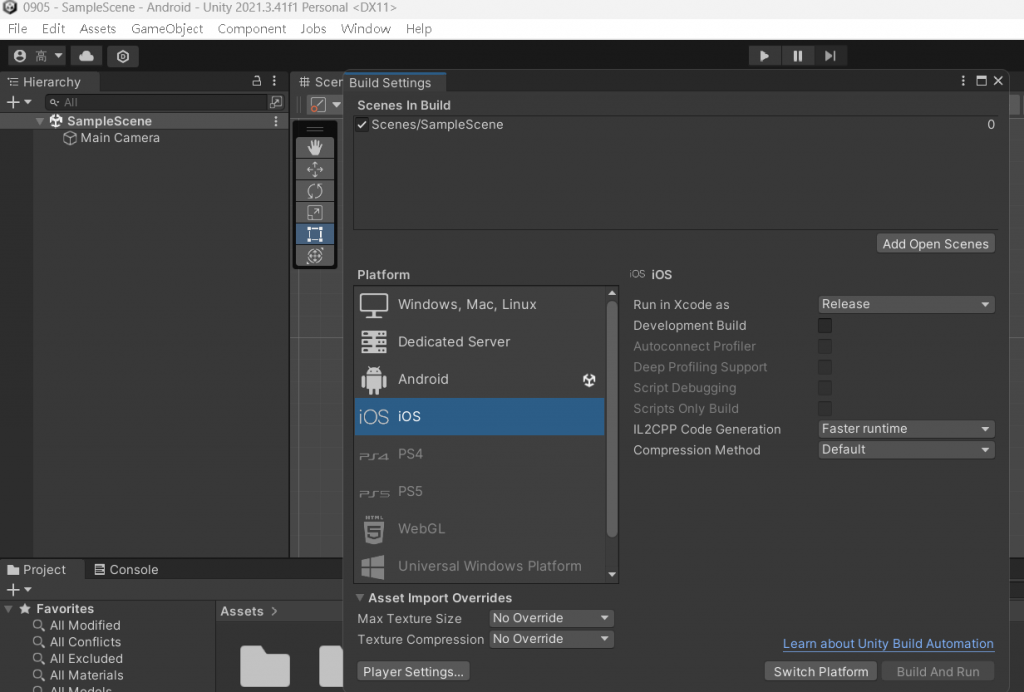
Task: Select PS4 platform
Action: [479, 454]
